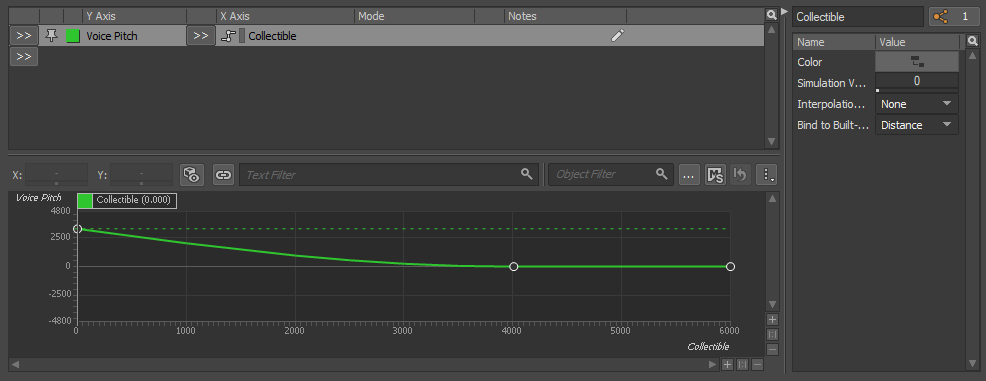Click the search icon atop the curve list
Viewport: 986px width, 381px height.
tap(772, 15)
